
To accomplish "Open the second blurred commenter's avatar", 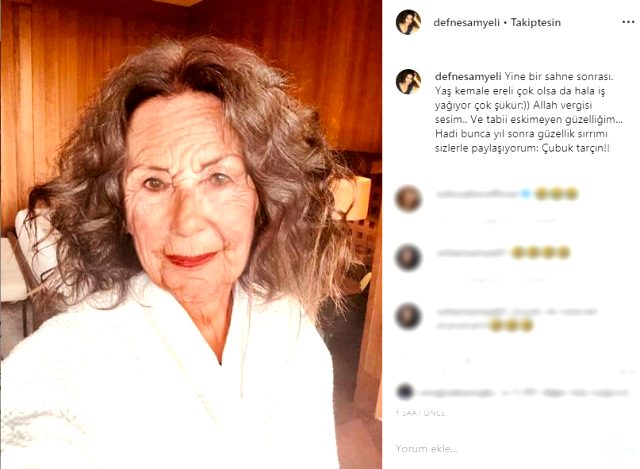I will click(x=408, y=258).
